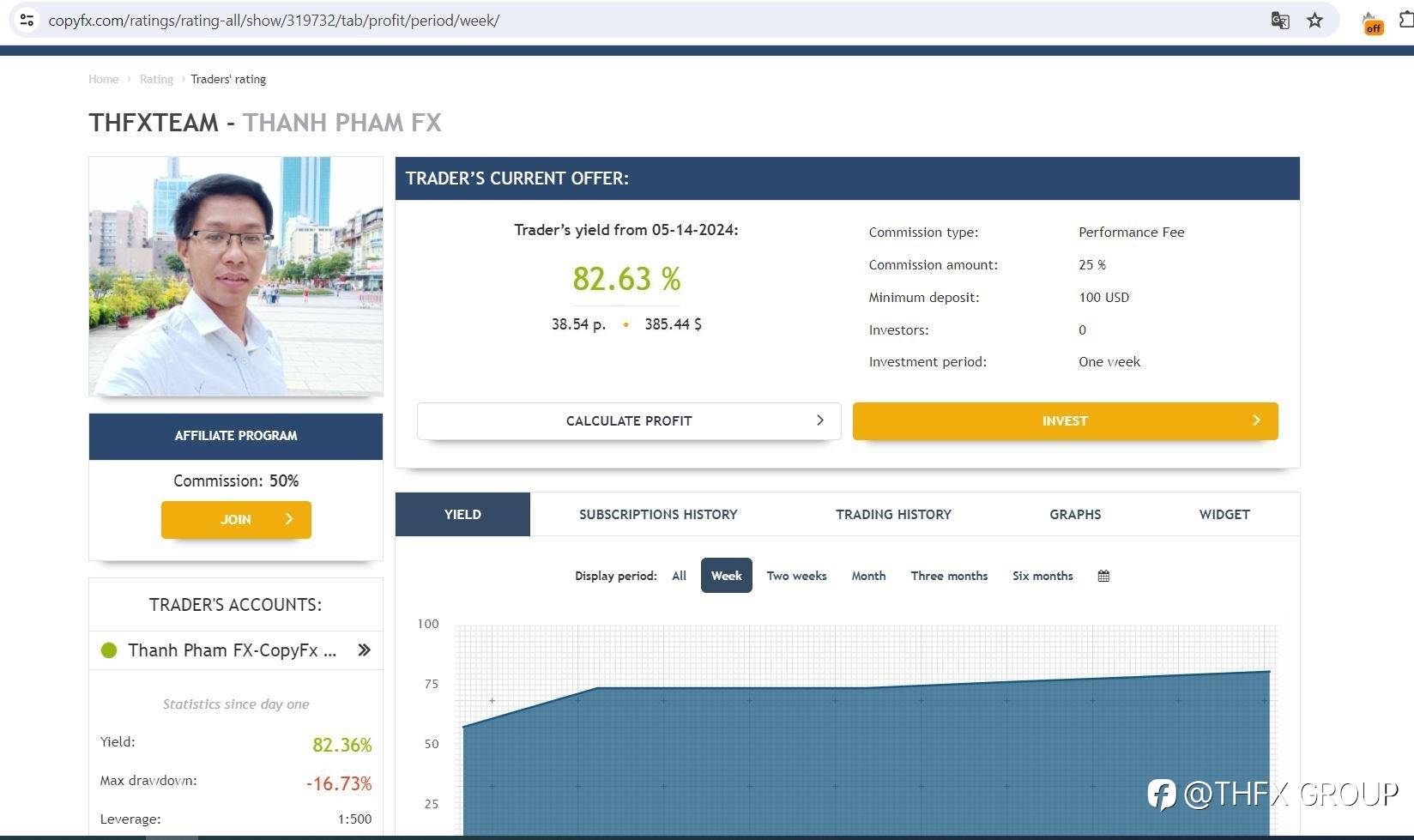Open the site information icon beside URL

pyautogui.click(x=27, y=21)
